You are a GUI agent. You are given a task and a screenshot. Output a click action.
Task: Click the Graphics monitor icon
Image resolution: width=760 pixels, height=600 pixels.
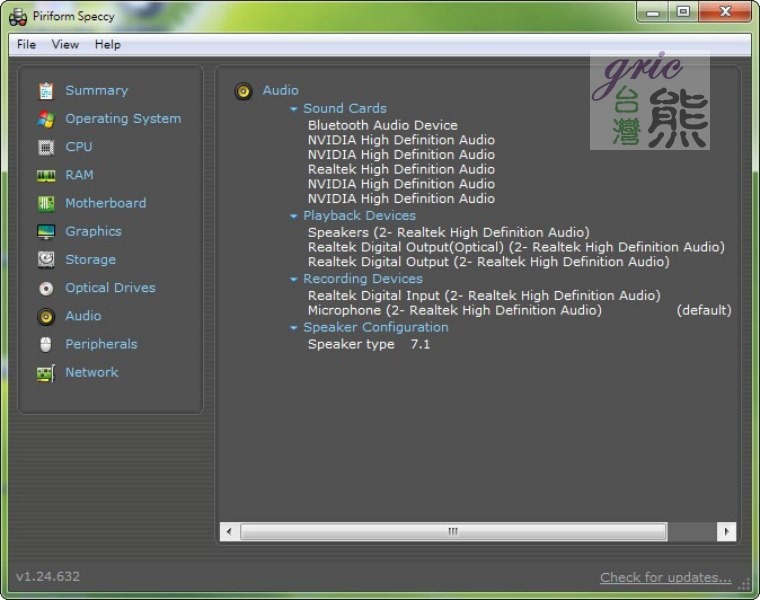click(x=46, y=232)
